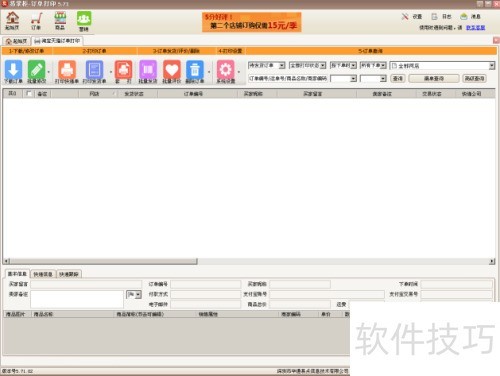Screen dimensions: 500x376
Task: Open first empty dropdown next to search field
Action: pyautogui.click(x=344, y=79)
